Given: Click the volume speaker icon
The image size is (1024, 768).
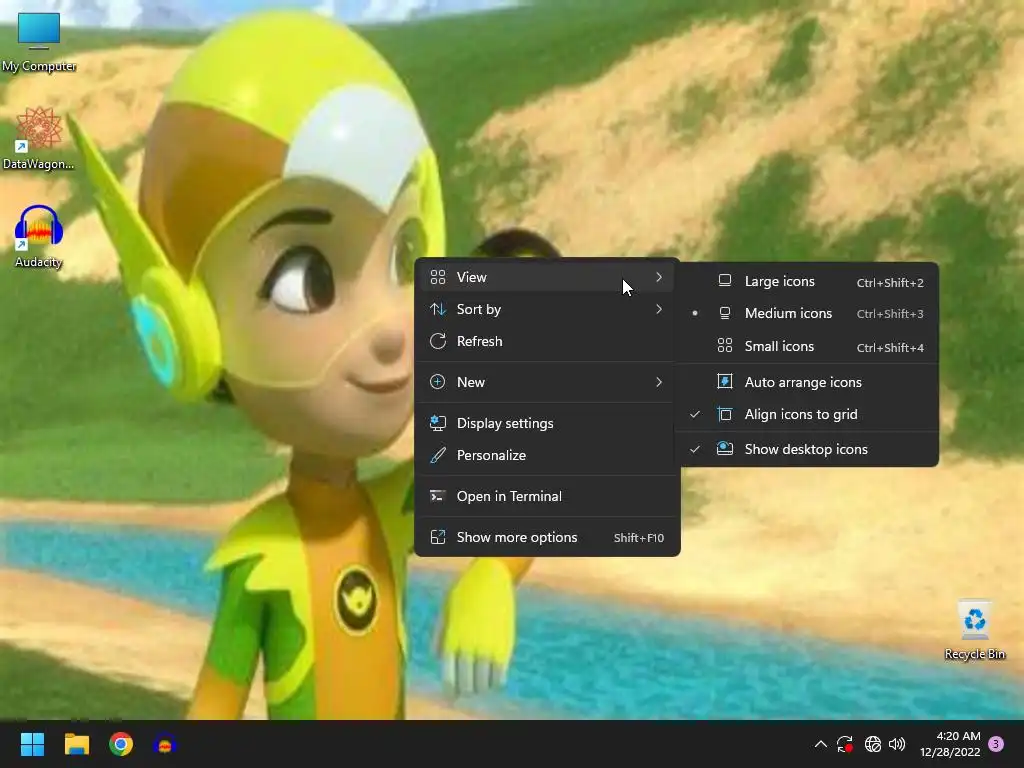Looking at the screenshot, I should coord(897,744).
